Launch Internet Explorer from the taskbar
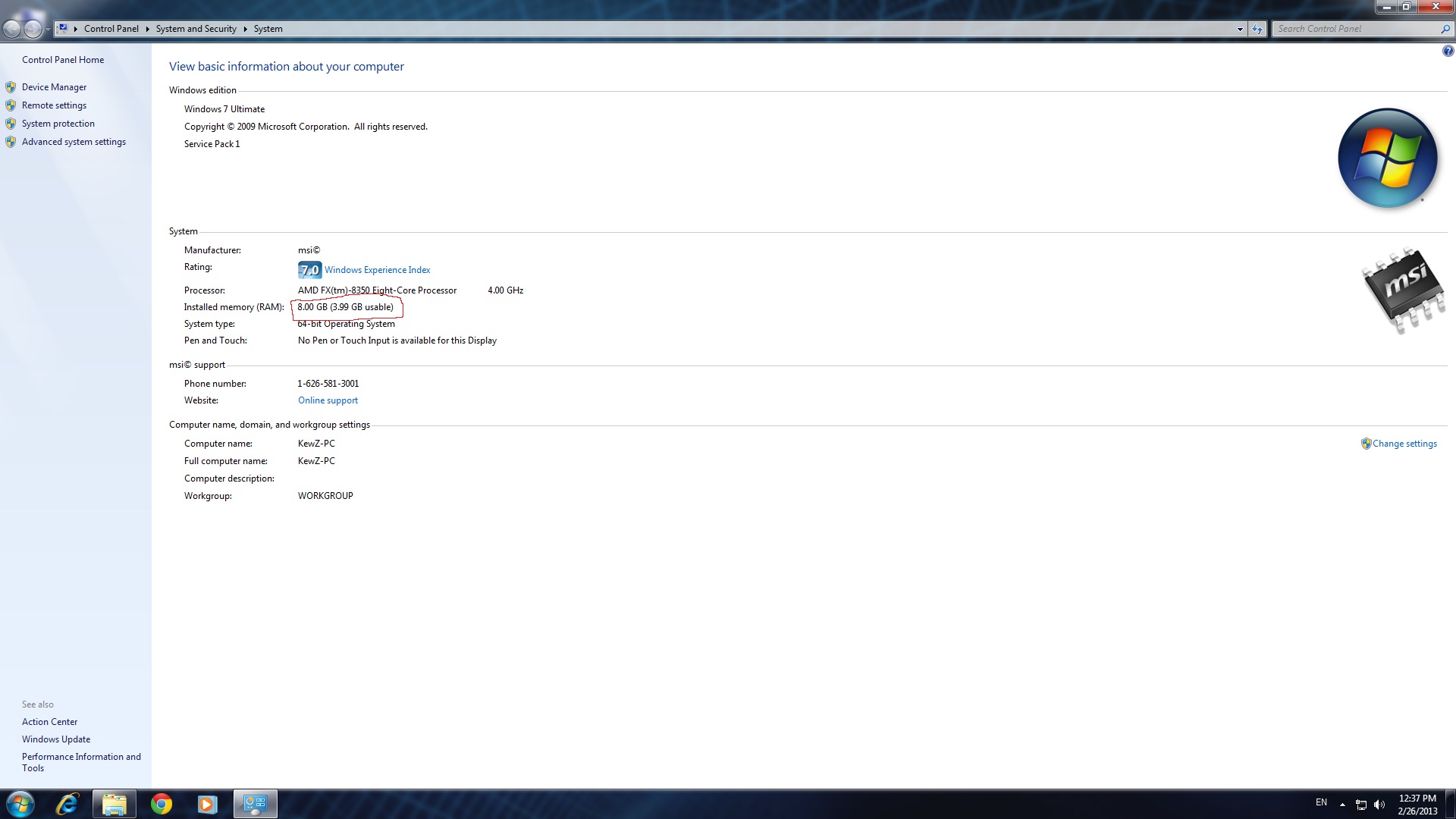The width and height of the screenshot is (1456, 819). [67, 804]
